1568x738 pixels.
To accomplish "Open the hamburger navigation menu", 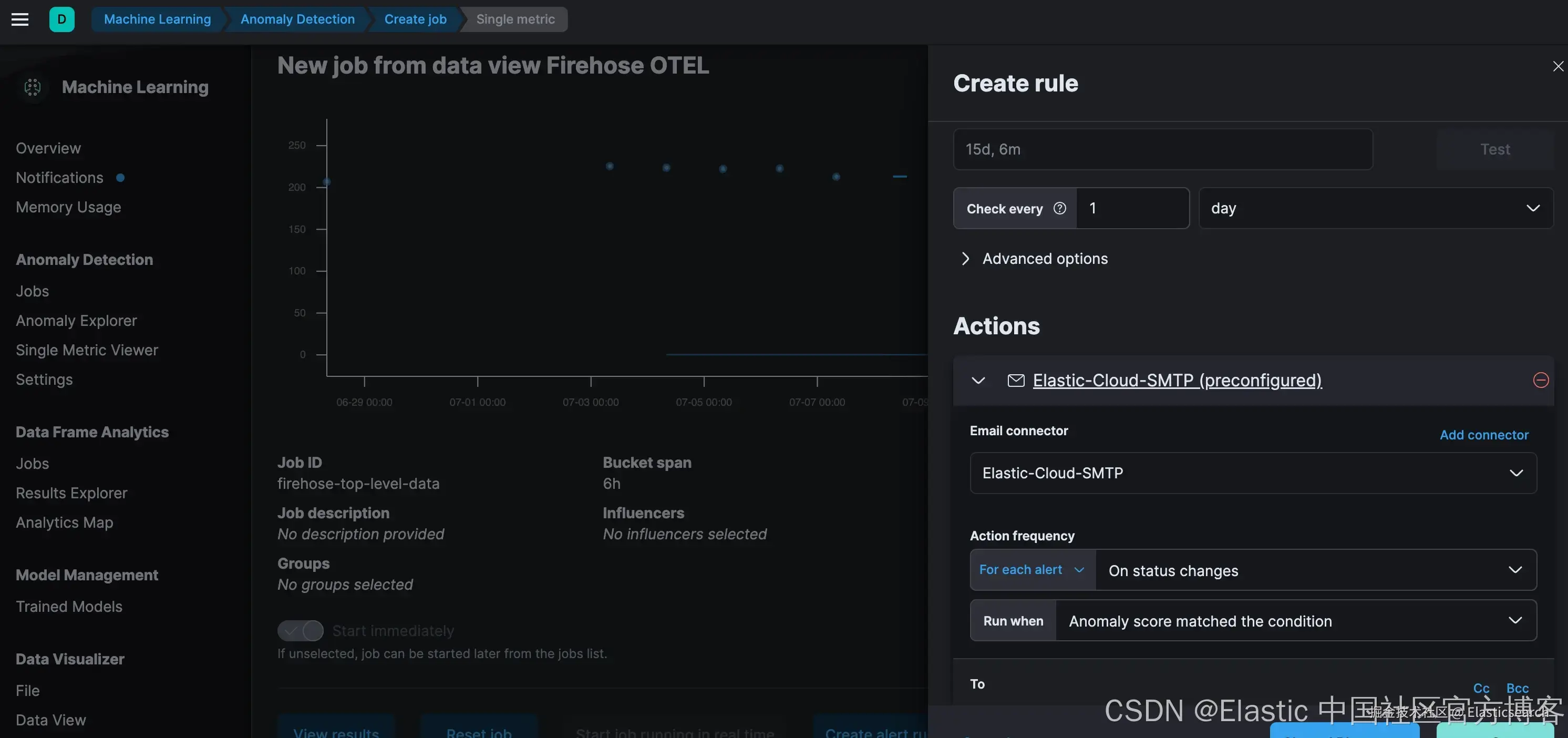I will (x=20, y=19).
